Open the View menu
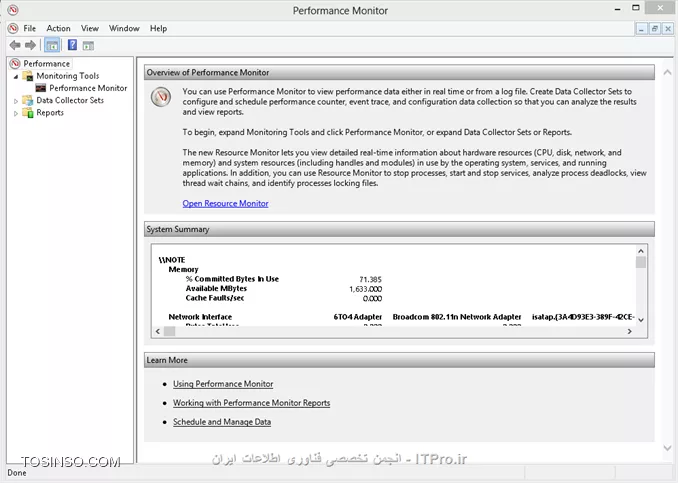The image size is (678, 483). 90,28
